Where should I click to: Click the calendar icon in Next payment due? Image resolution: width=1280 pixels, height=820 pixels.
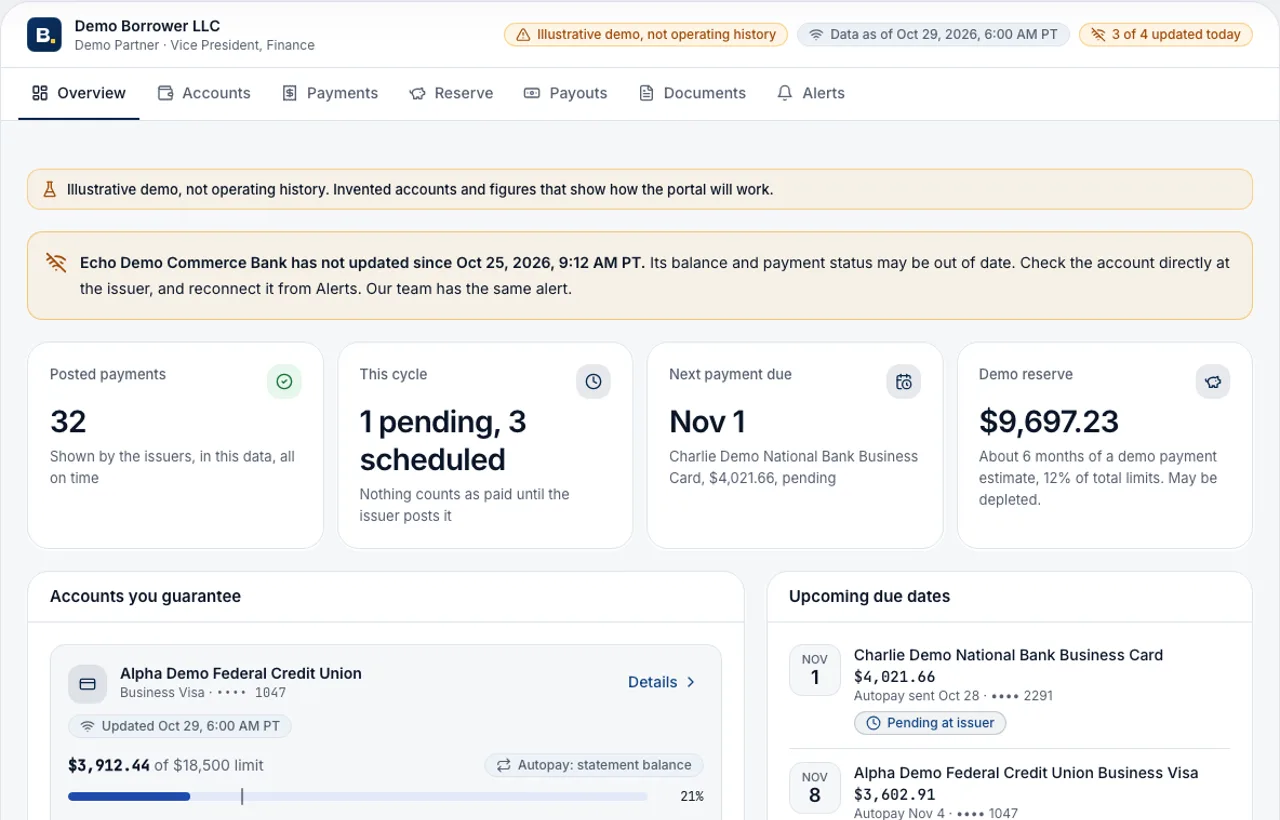(x=904, y=381)
